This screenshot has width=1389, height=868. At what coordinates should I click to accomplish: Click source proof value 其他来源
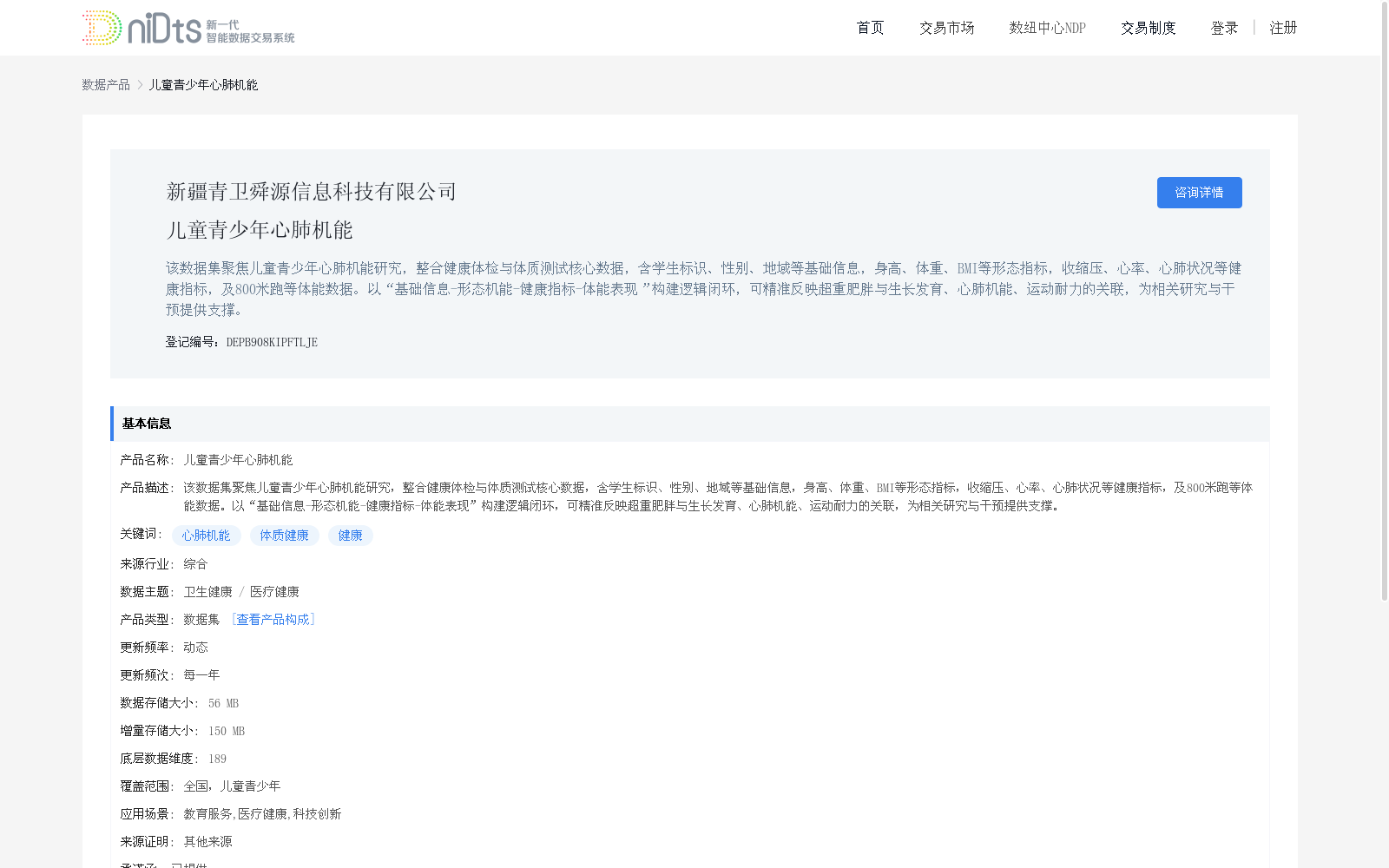tap(207, 841)
